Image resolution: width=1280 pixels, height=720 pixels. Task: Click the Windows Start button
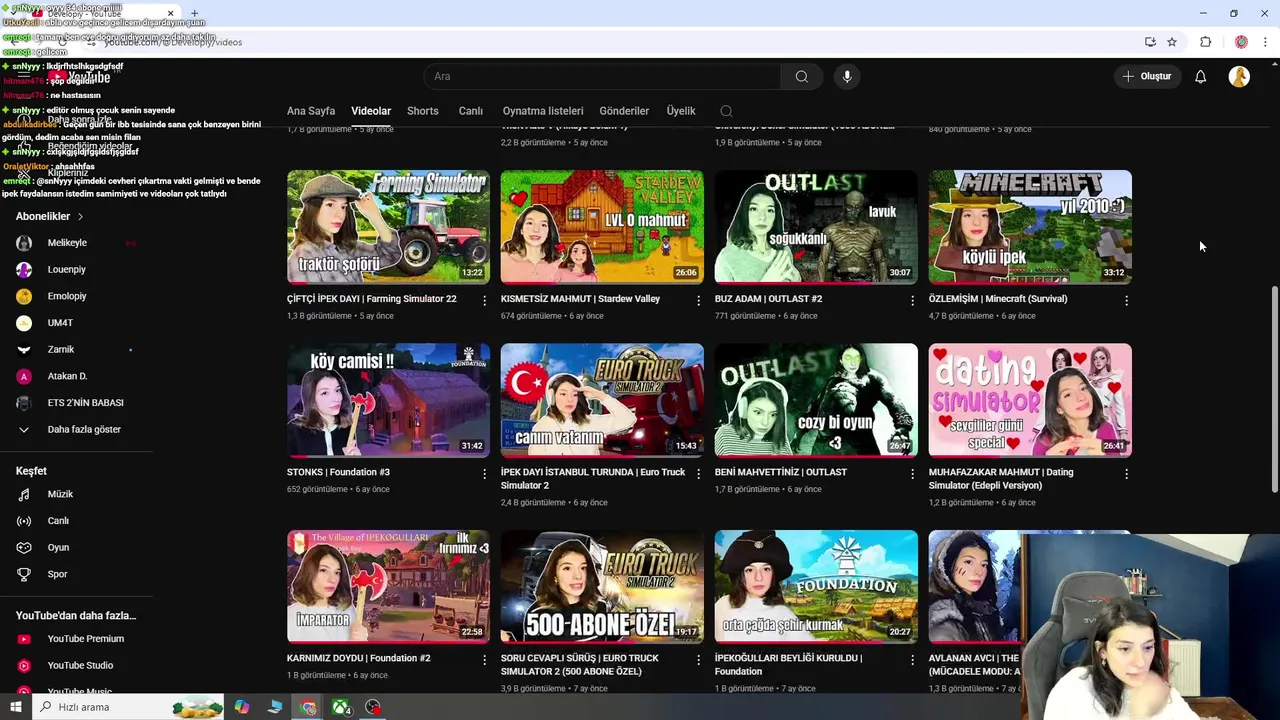coord(15,707)
